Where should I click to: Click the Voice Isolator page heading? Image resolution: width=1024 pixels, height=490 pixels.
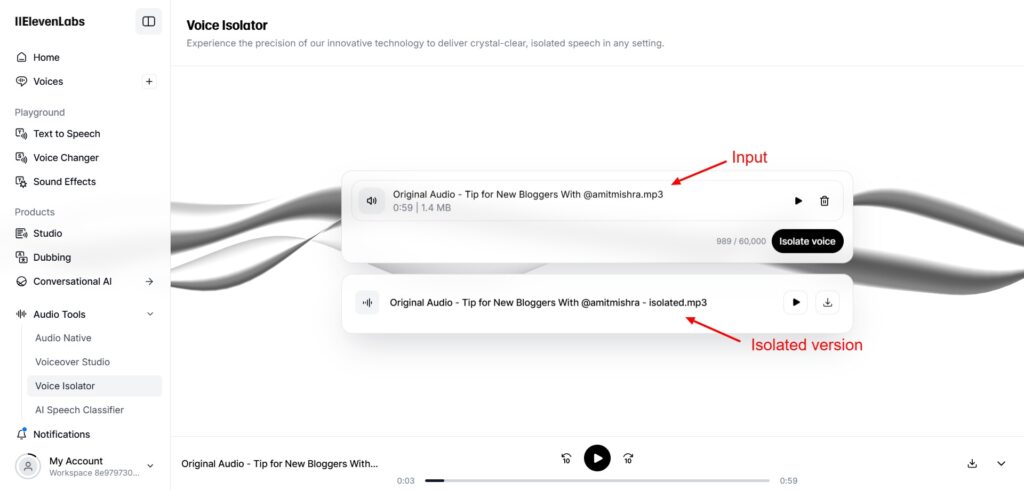pos(227,25)
